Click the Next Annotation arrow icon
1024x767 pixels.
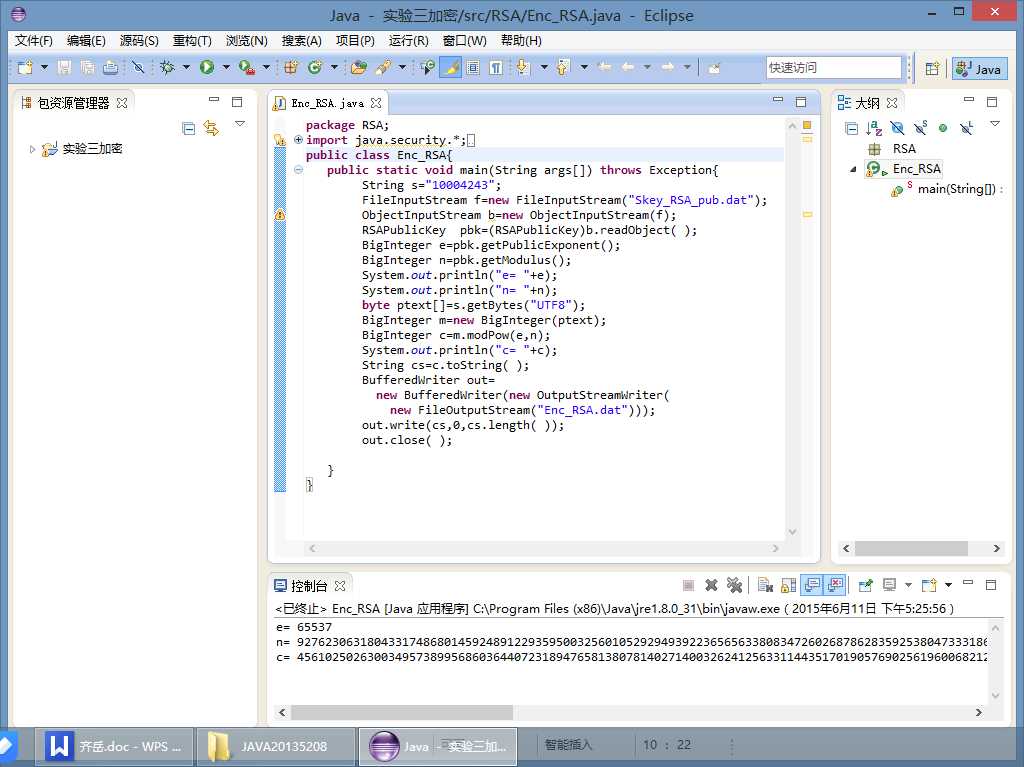tap(522, 67)
